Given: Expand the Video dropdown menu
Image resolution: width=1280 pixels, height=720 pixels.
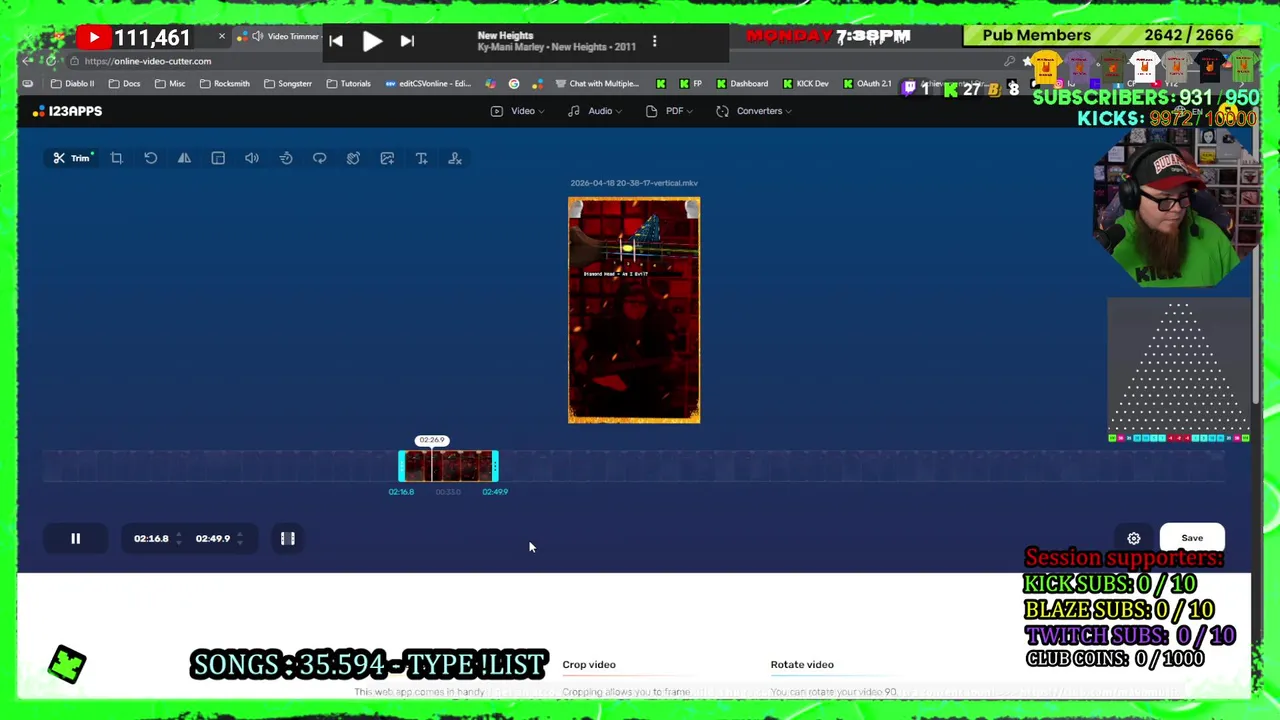Looking at the screenshot, I should [x=517, y=111].
